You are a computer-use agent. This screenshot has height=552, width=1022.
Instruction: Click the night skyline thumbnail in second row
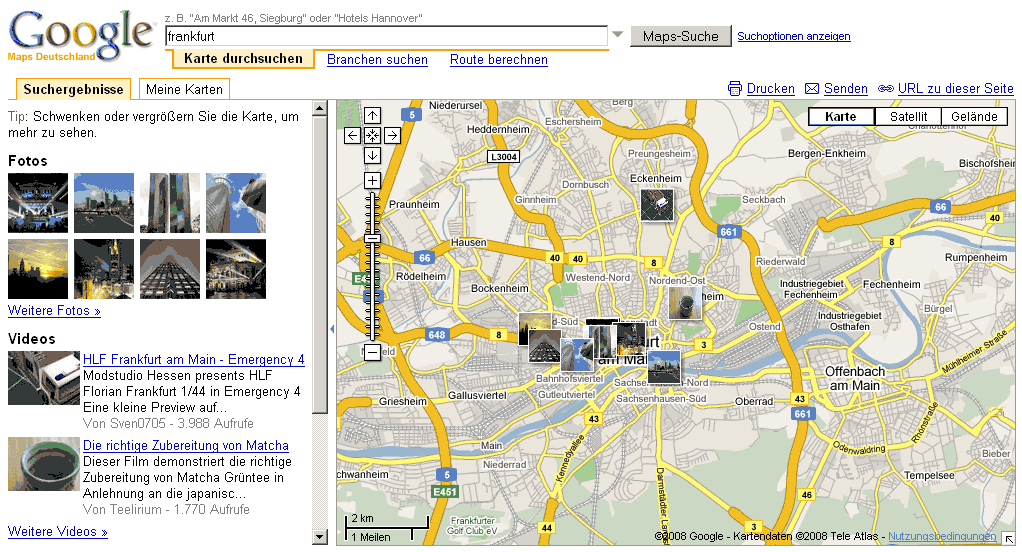click(x=104, y=269)
